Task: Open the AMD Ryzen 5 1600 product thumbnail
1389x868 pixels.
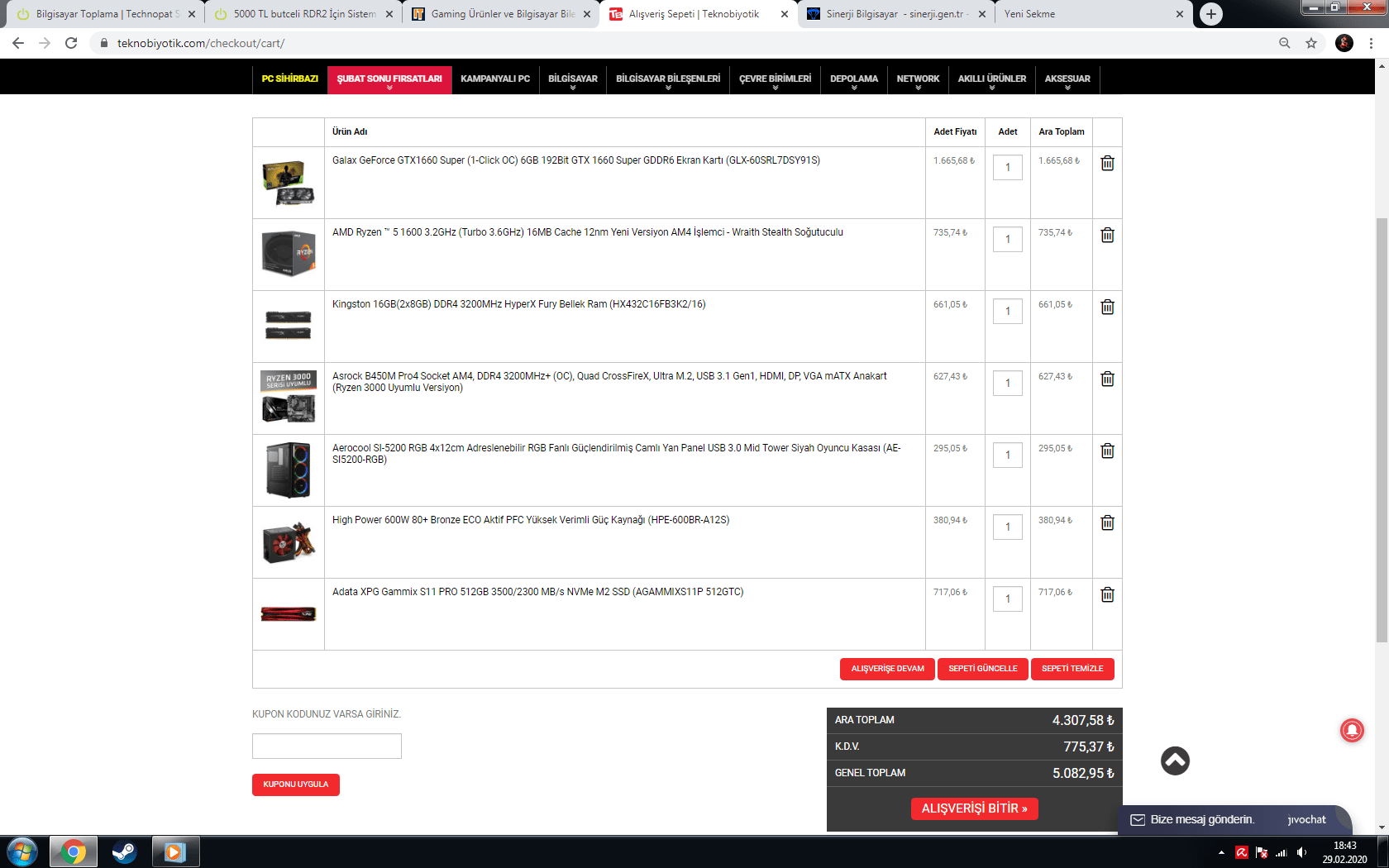Action: click(x=289, y=254)
